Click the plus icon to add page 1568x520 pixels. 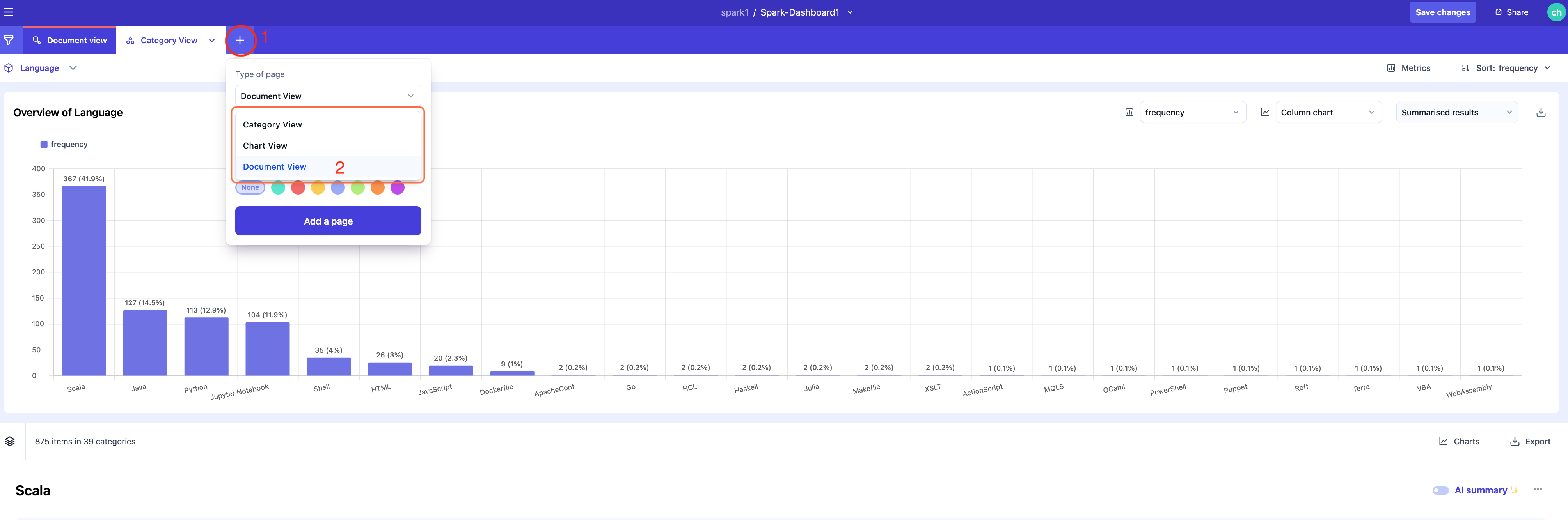[x=240, y=40]
